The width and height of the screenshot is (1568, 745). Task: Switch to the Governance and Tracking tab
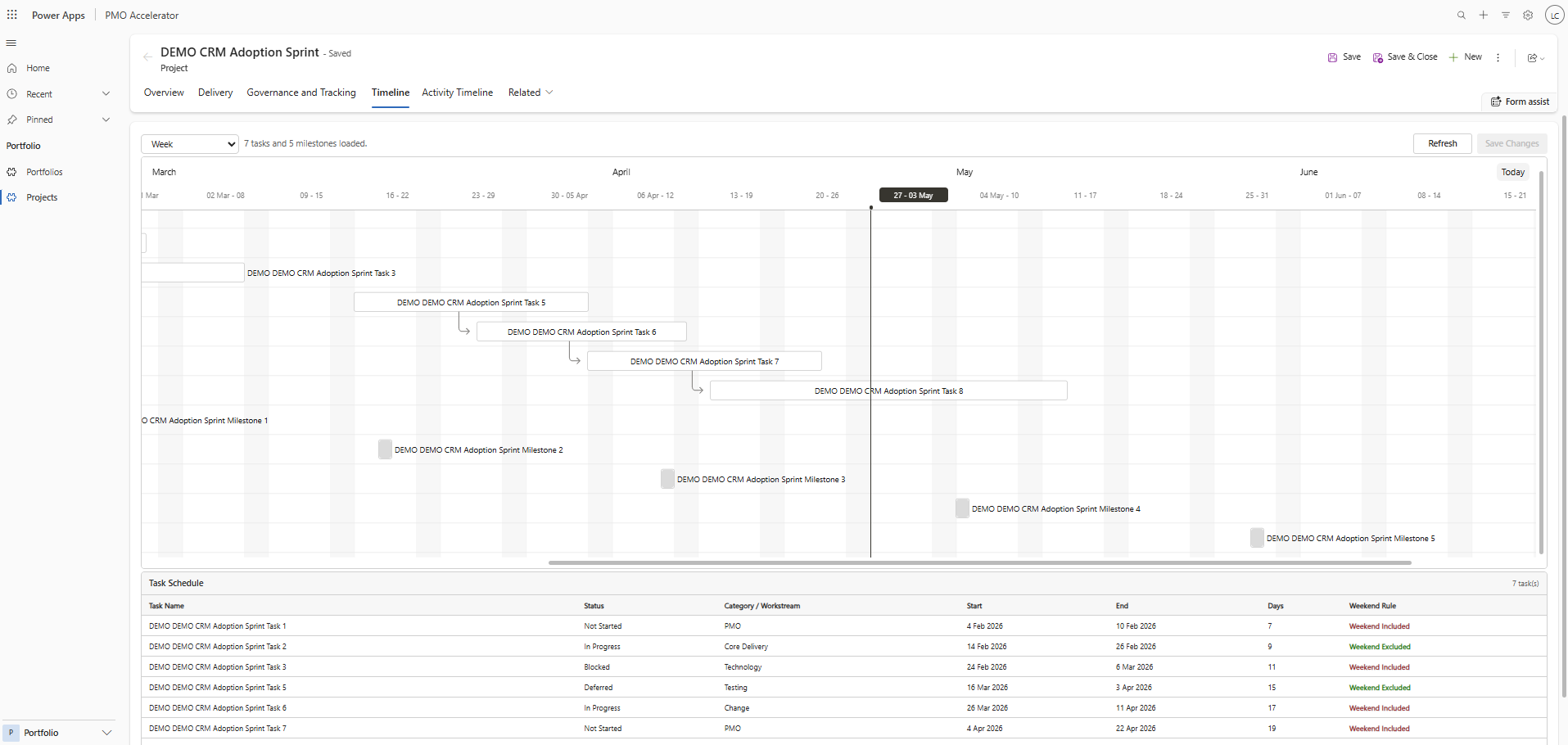click(301, 93)
